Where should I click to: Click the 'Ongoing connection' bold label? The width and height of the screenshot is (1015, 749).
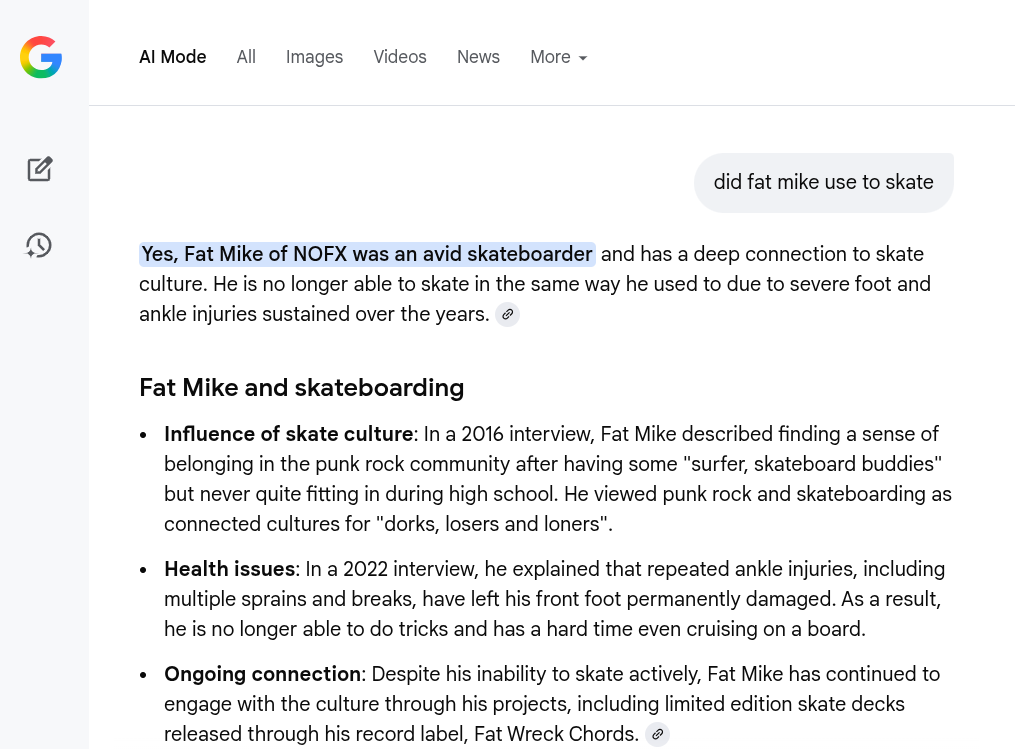point(262,674)
